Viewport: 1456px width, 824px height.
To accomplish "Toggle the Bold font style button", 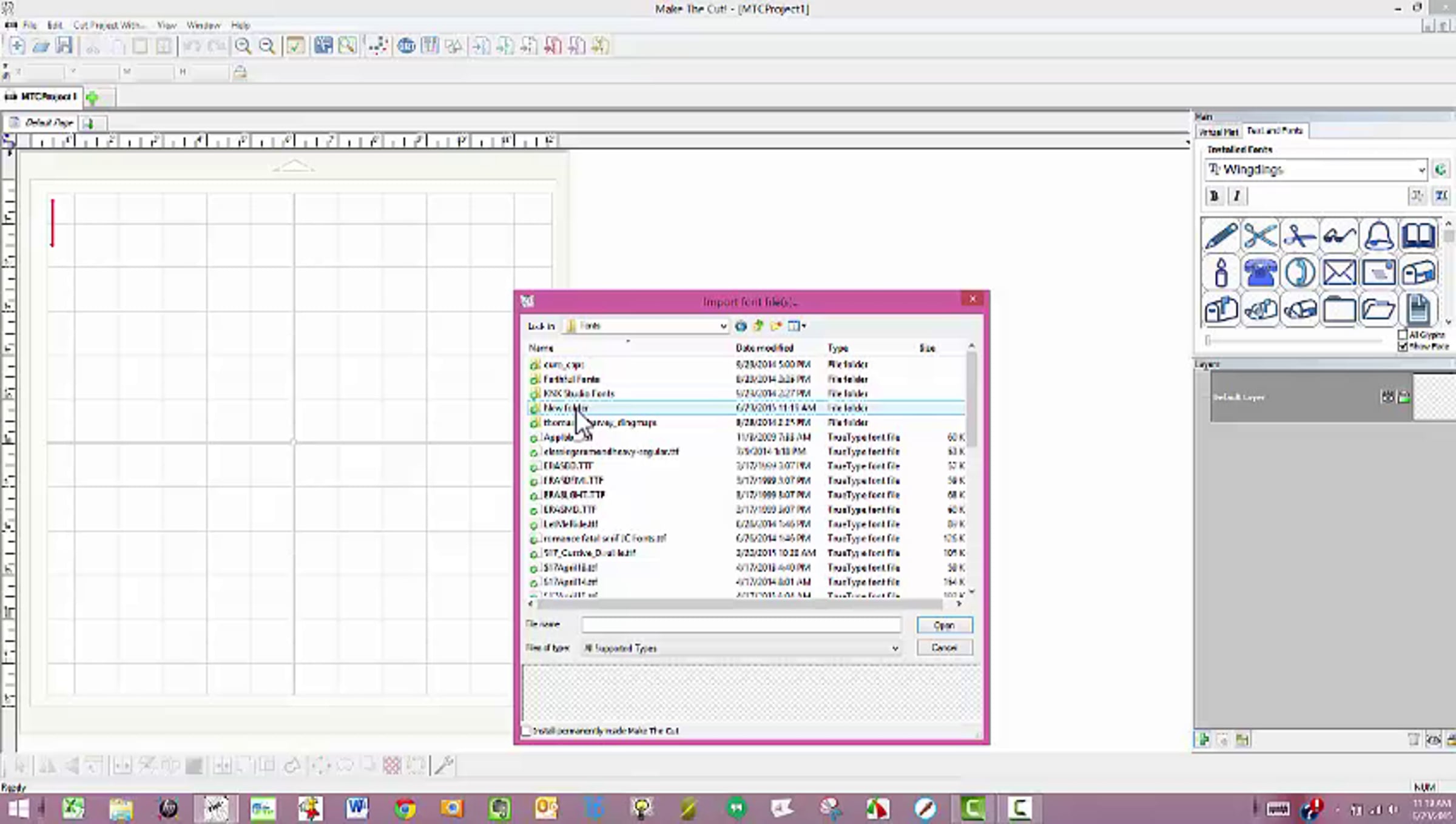I will tap(1214, 196).
